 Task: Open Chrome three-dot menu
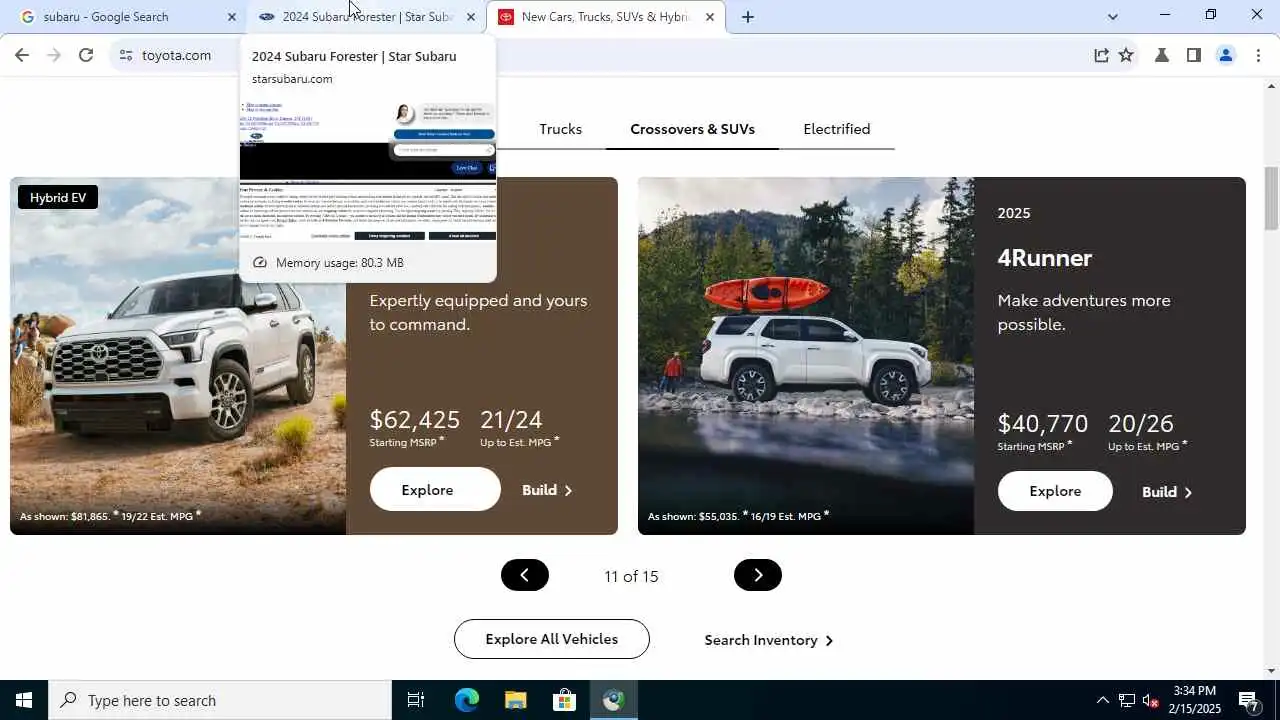pos(1258,55)
